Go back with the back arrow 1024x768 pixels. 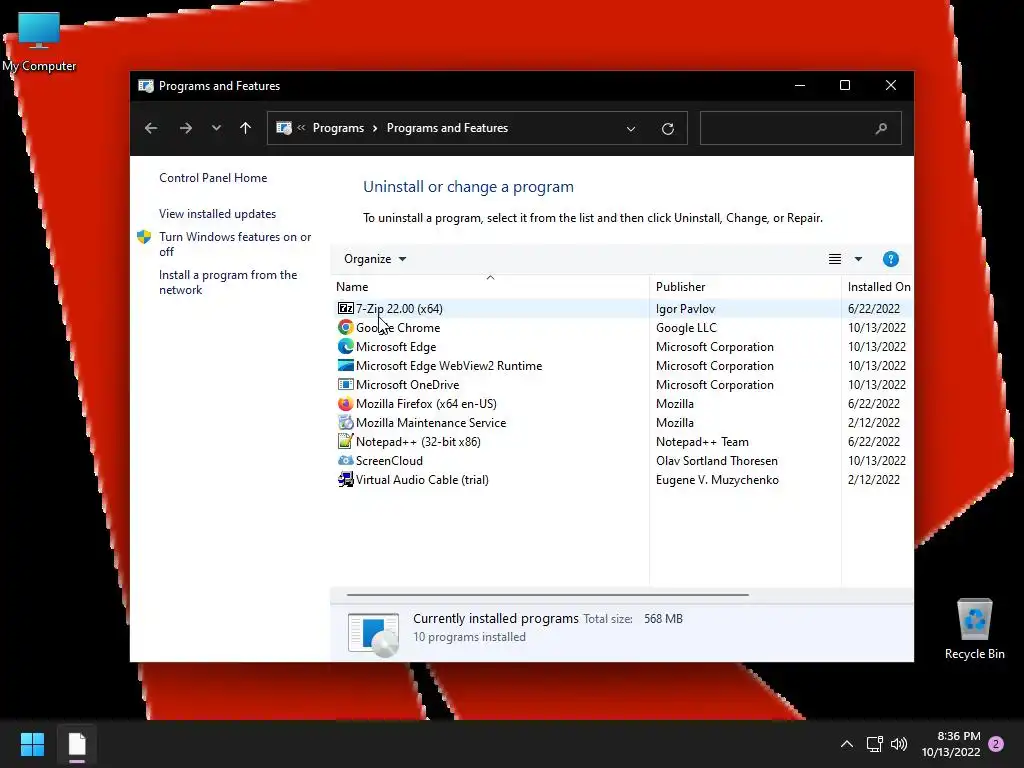point(151,128)
